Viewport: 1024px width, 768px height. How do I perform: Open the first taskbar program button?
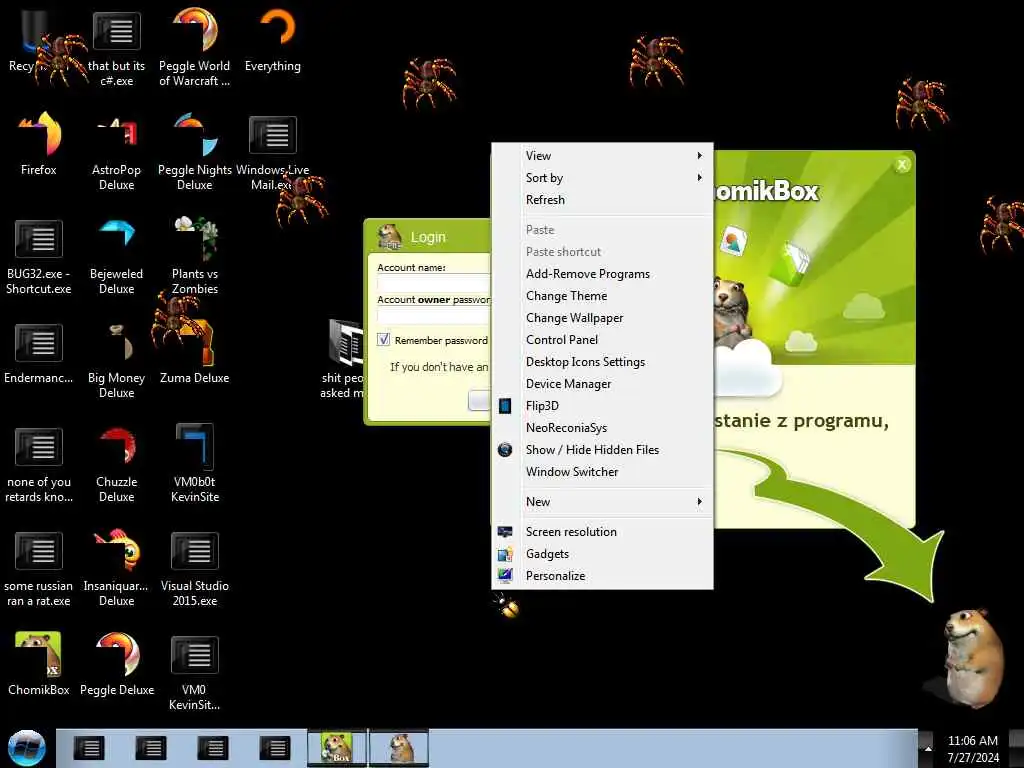[88, 748]
